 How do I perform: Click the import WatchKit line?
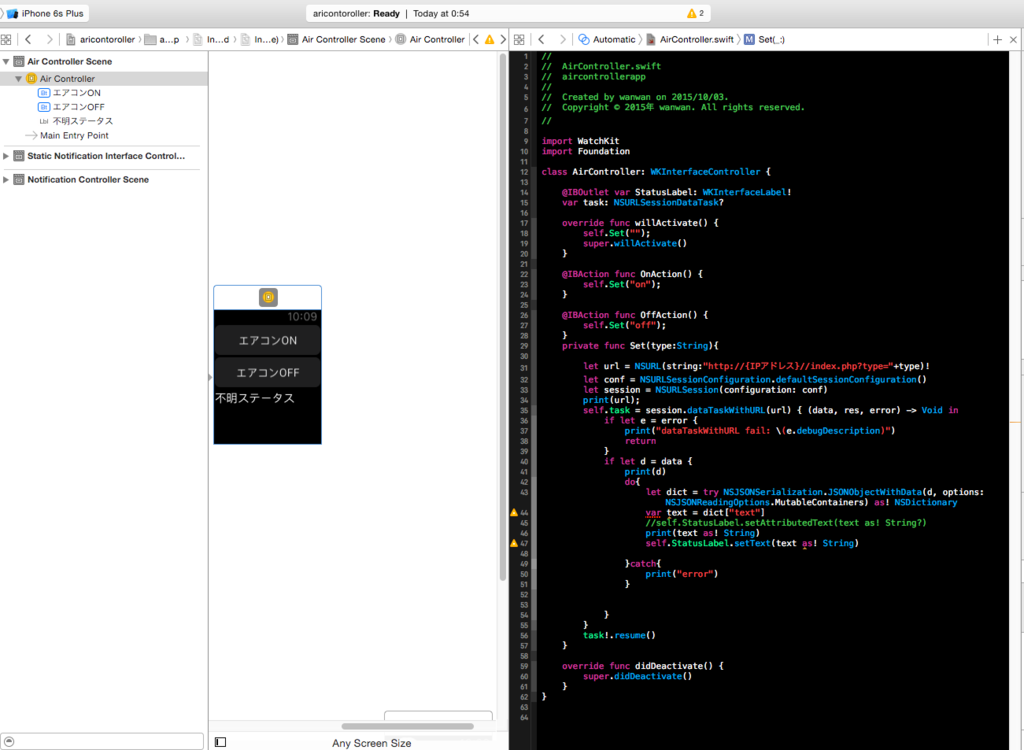(x=581, y=141)
